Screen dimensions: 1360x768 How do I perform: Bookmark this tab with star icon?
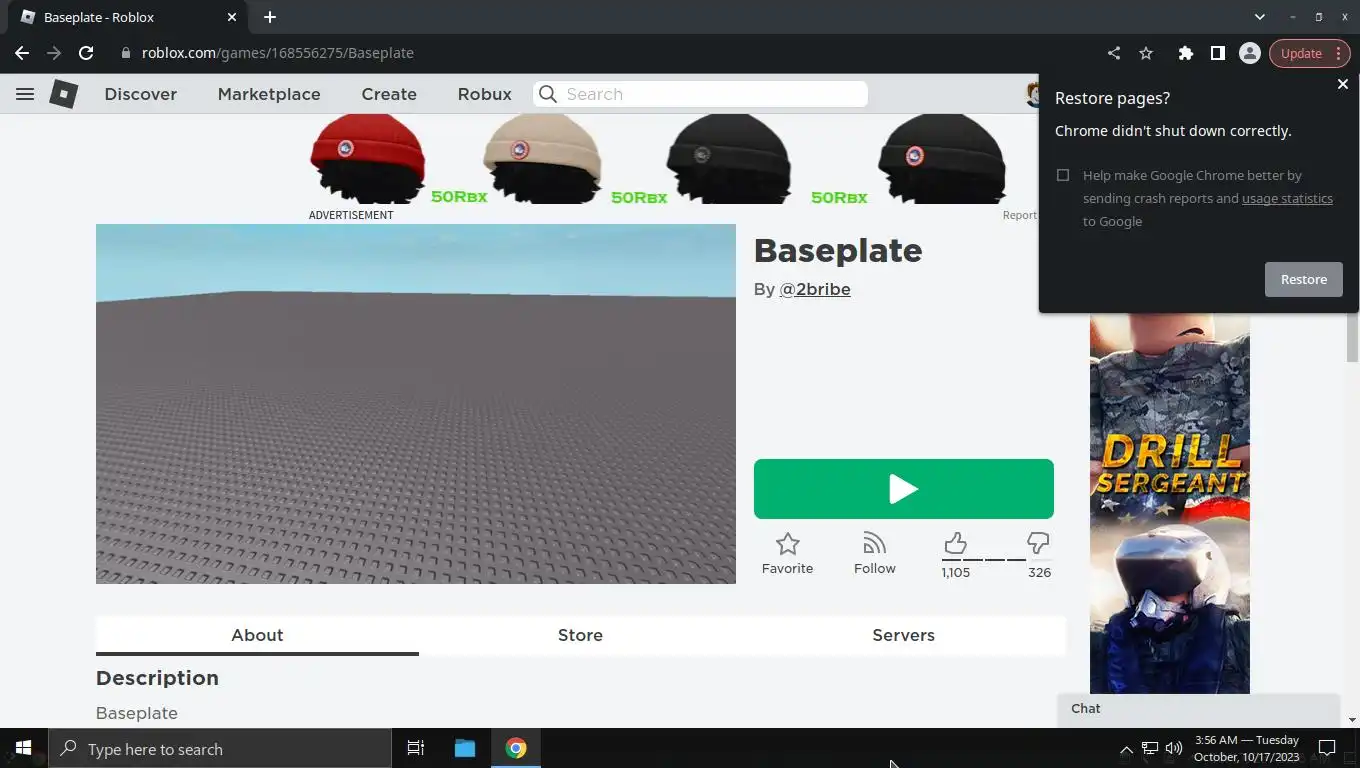click(x=1146, y=53)
